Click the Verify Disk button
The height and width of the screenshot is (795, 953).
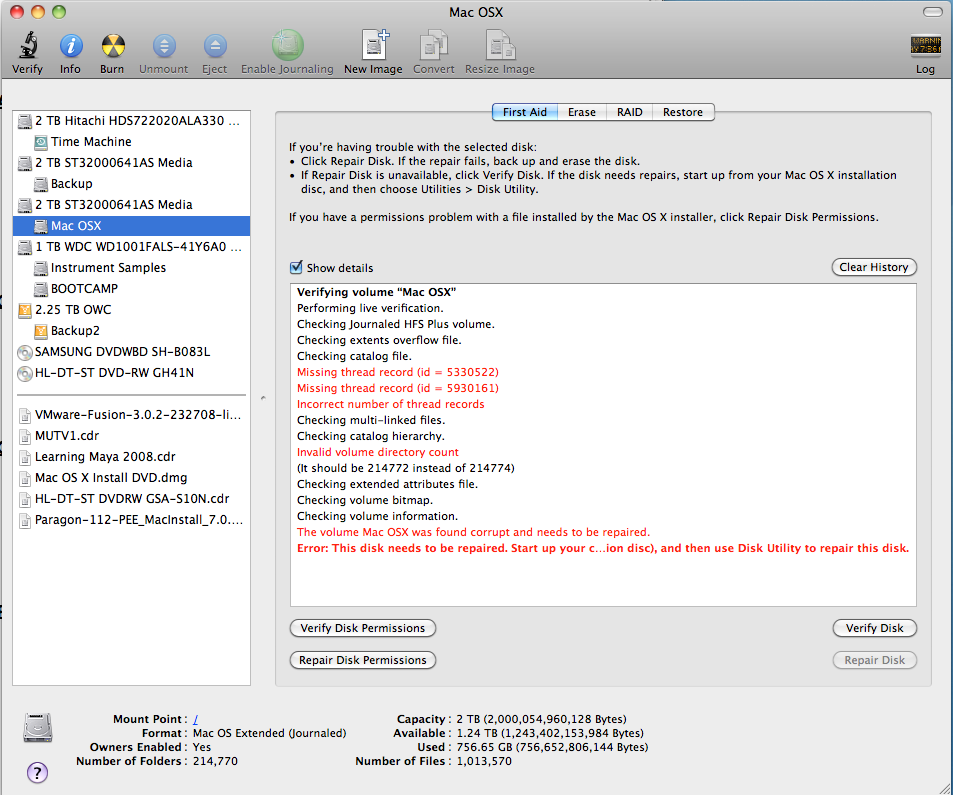(x=875, y=628)
